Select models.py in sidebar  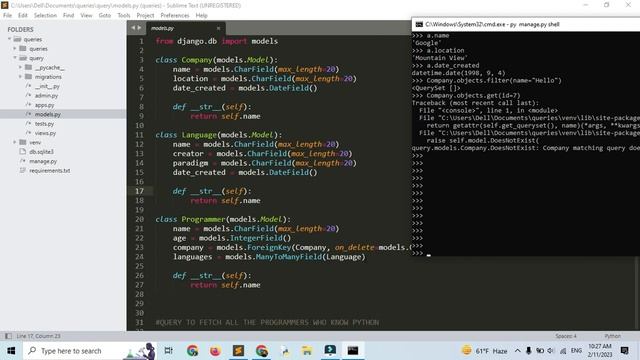(47, 114)
